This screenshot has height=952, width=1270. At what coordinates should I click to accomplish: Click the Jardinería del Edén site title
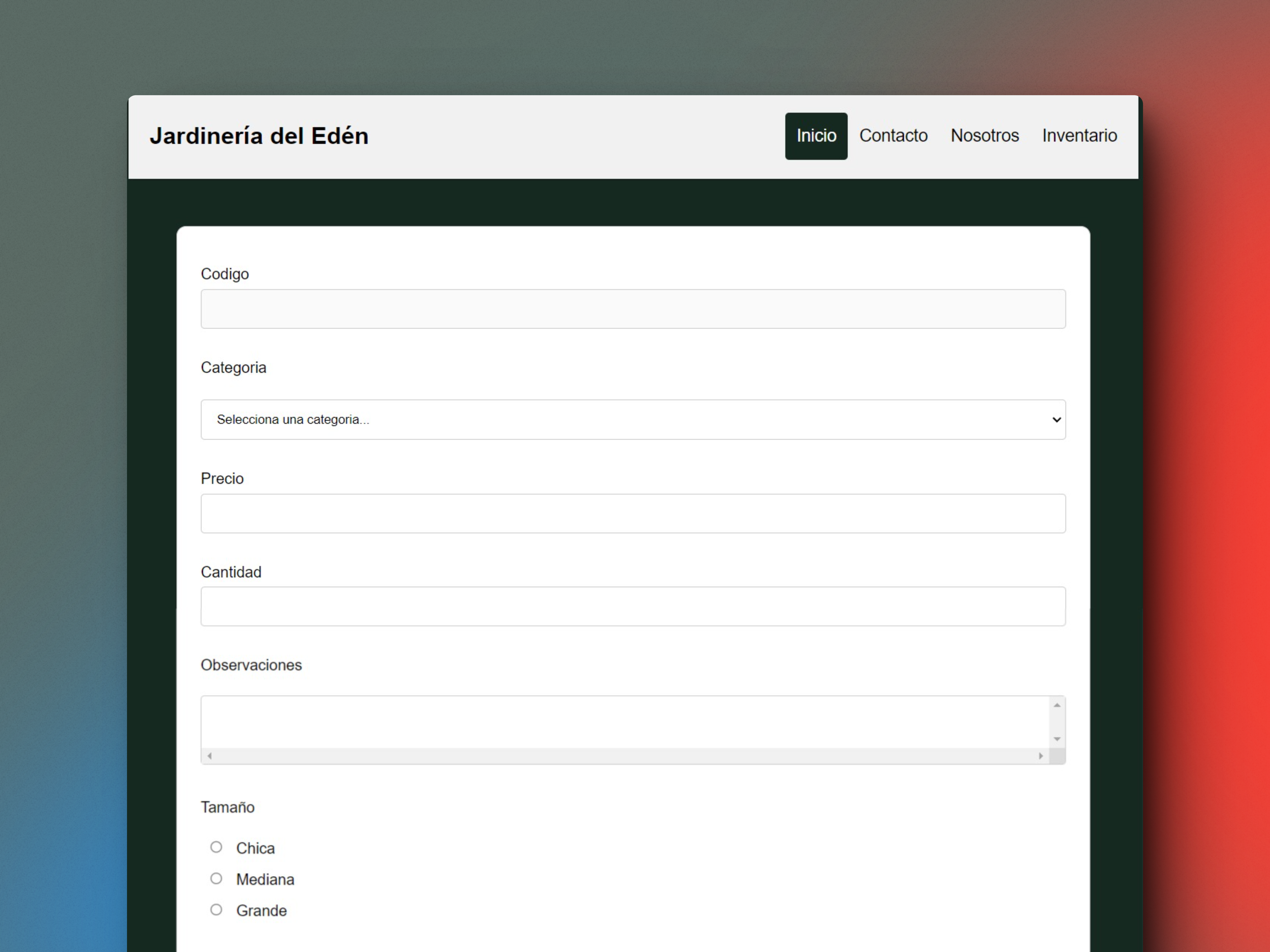click(259, 136)
